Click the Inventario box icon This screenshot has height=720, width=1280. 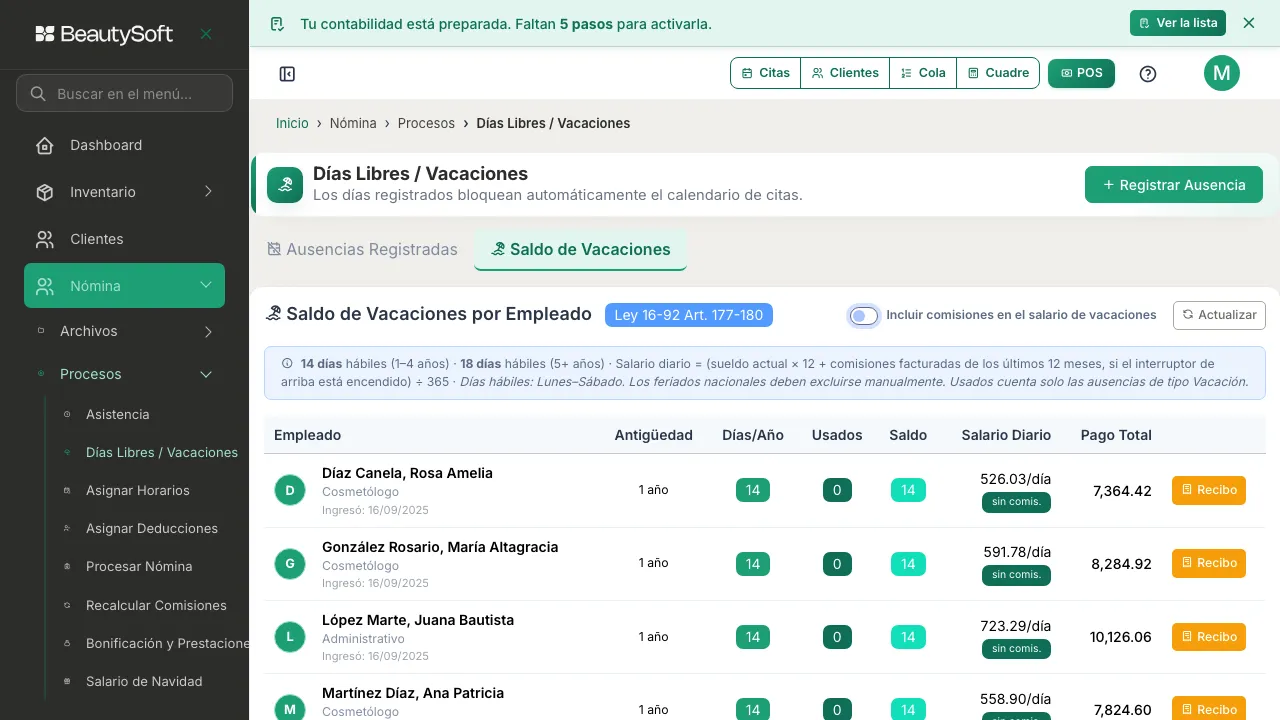[x=45, y=192]
